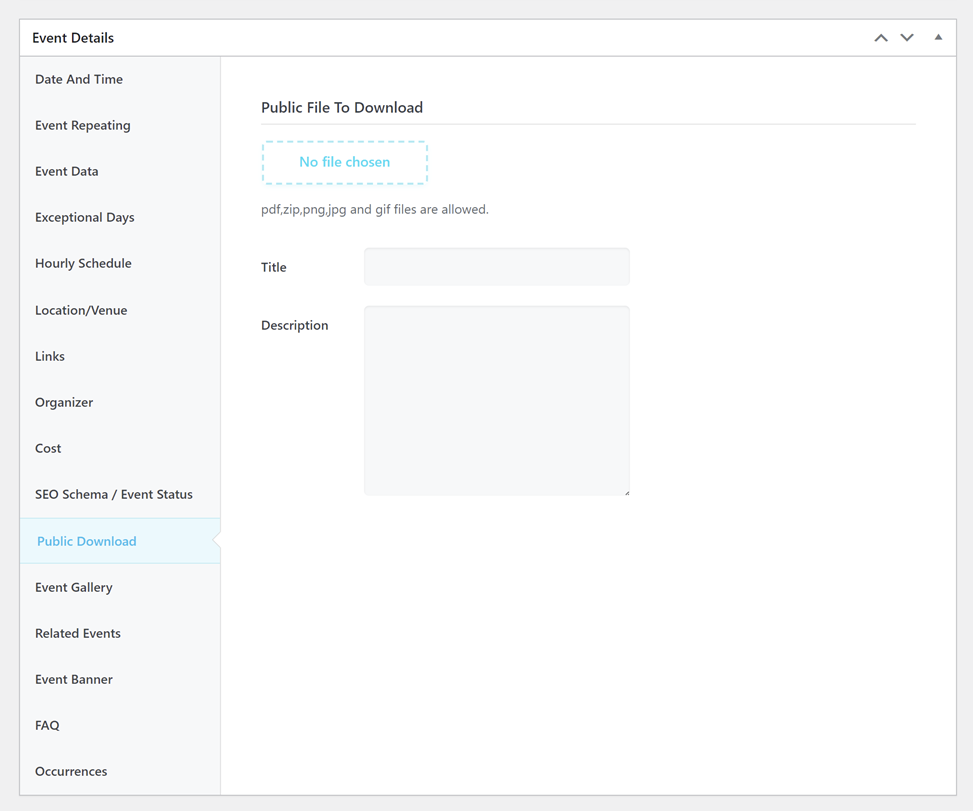Go to Hourly Schedule tab
The height and width of the screenshot is (811, 973).
coord(84,263)
